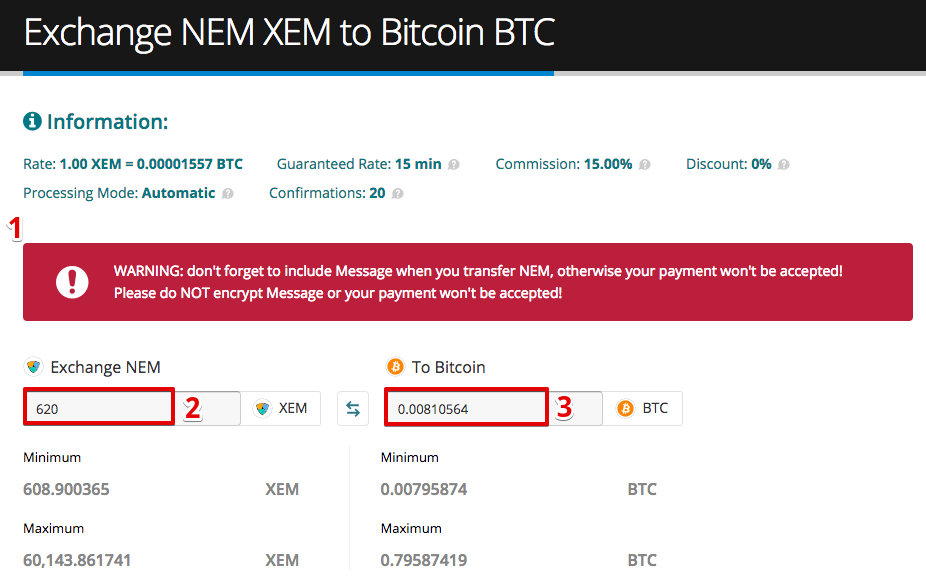Select the minimum 608.900365 XEM value

tap(66, 489)
